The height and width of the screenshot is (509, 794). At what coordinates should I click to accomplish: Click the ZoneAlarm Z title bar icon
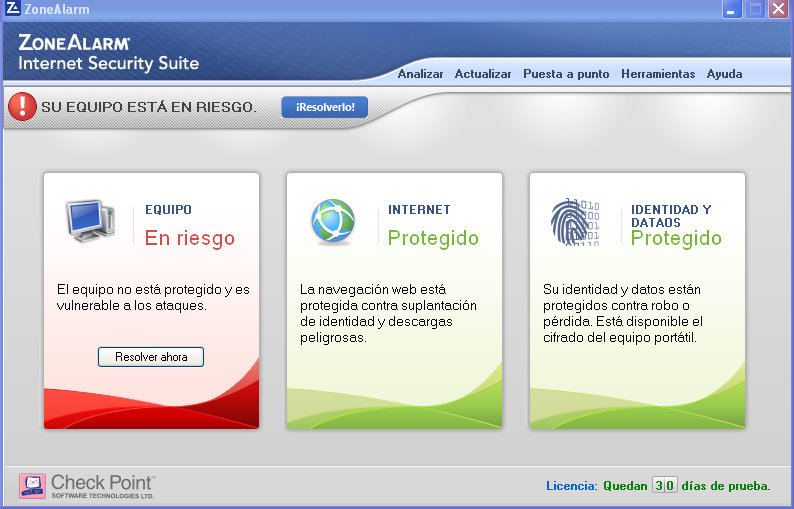tap(12, 8)
